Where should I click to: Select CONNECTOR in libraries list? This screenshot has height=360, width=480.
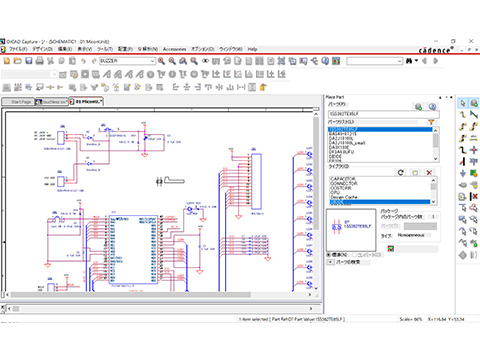click(x=344, y=183)
